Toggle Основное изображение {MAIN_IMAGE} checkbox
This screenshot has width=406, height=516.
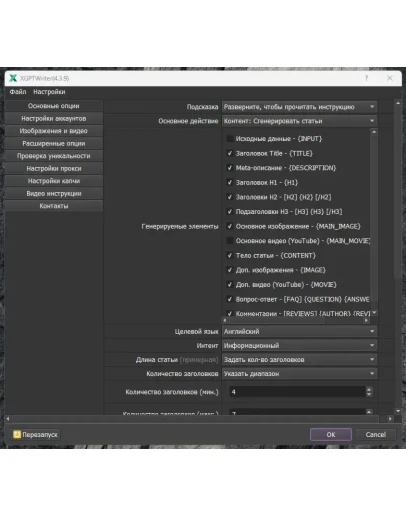[x=230, y=226]
